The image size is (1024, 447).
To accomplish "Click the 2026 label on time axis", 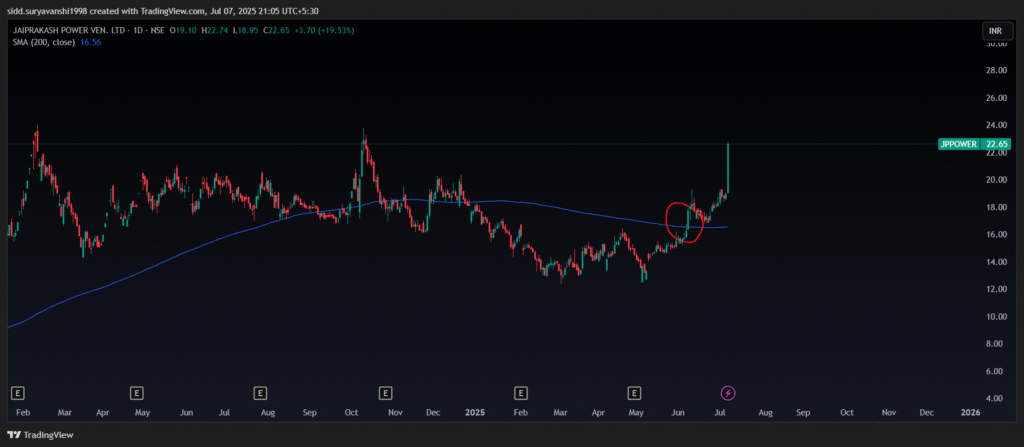I will point(971,413).
